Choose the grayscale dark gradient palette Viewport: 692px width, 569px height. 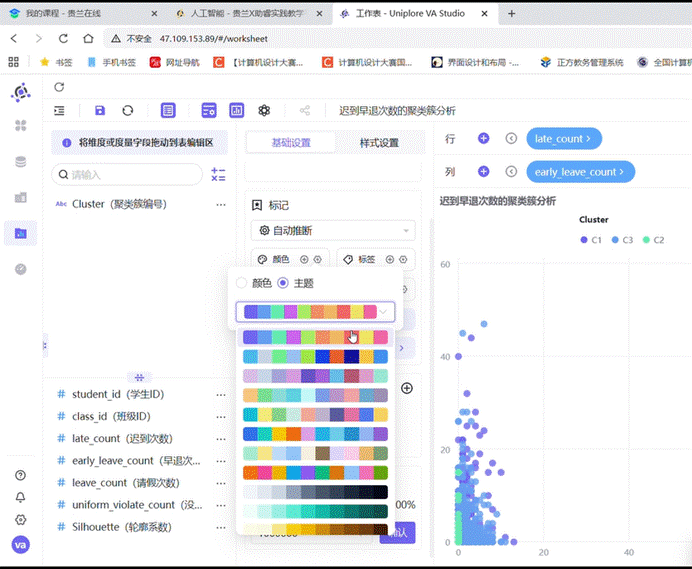pos(315,492)
